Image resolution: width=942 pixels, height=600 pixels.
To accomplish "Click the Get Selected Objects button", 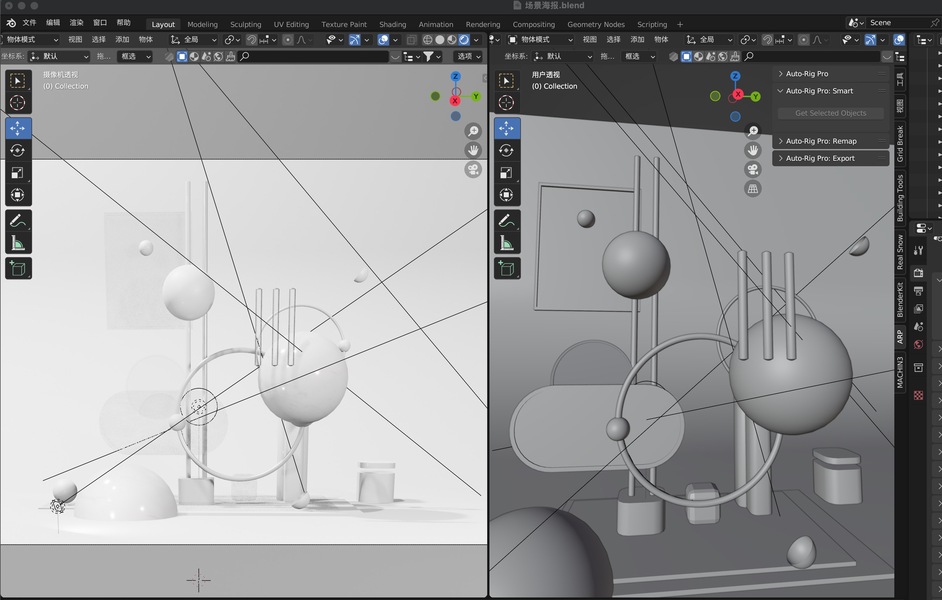I will [x=830, y=113].
